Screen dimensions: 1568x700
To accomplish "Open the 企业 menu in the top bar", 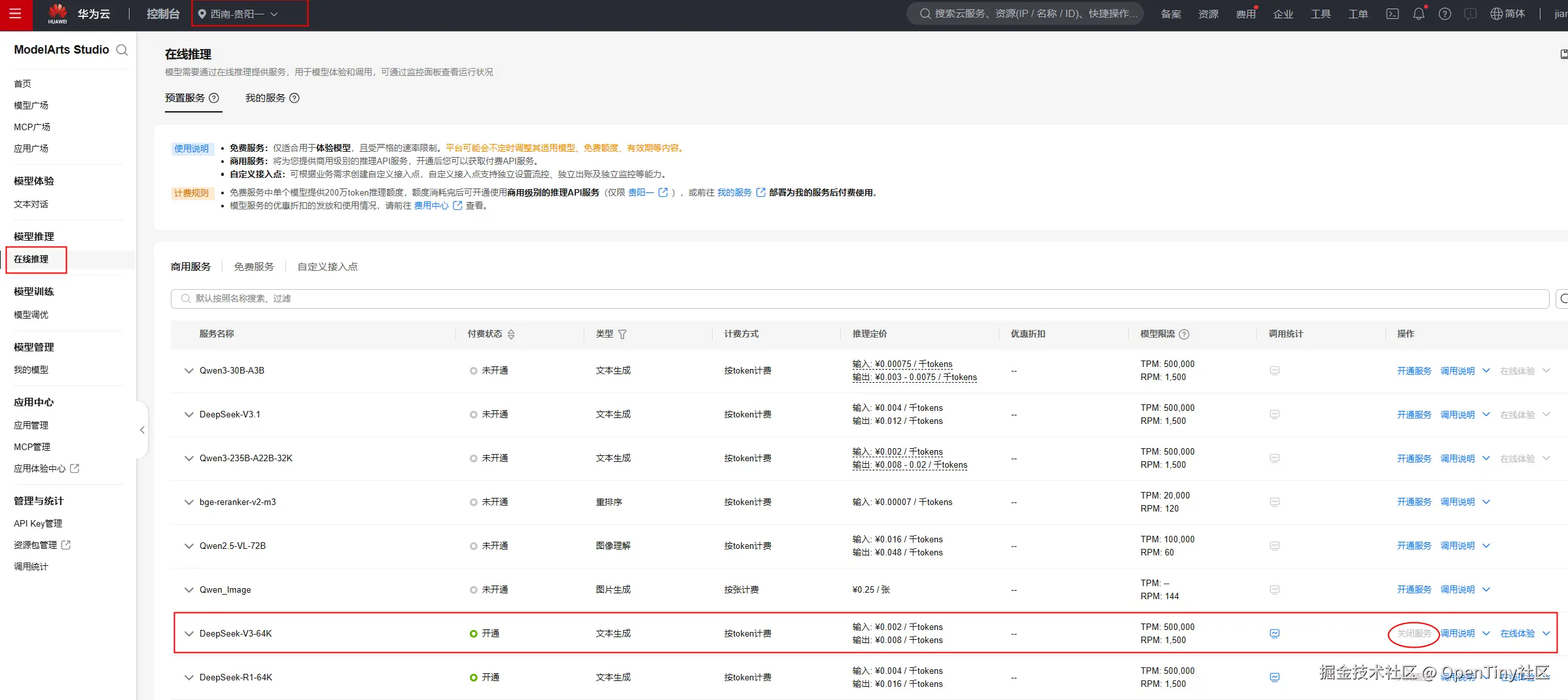I will (1283, 14).
